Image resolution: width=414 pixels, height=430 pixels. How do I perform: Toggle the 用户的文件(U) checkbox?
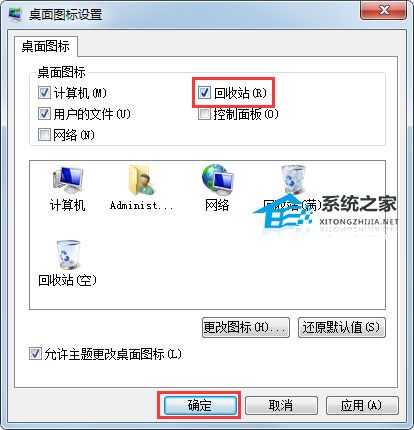pos(44,114)
